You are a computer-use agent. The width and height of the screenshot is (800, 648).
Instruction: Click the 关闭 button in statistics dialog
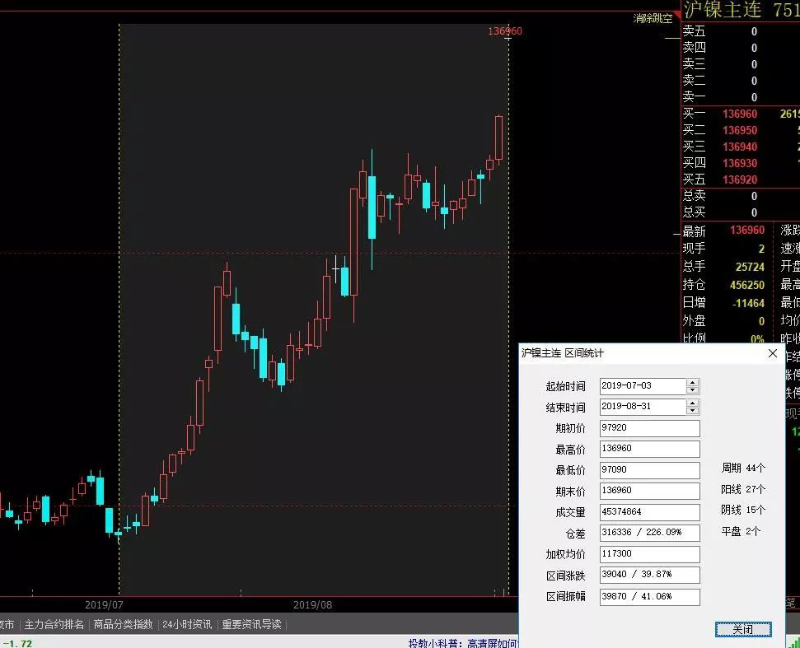tap(743, 629)
